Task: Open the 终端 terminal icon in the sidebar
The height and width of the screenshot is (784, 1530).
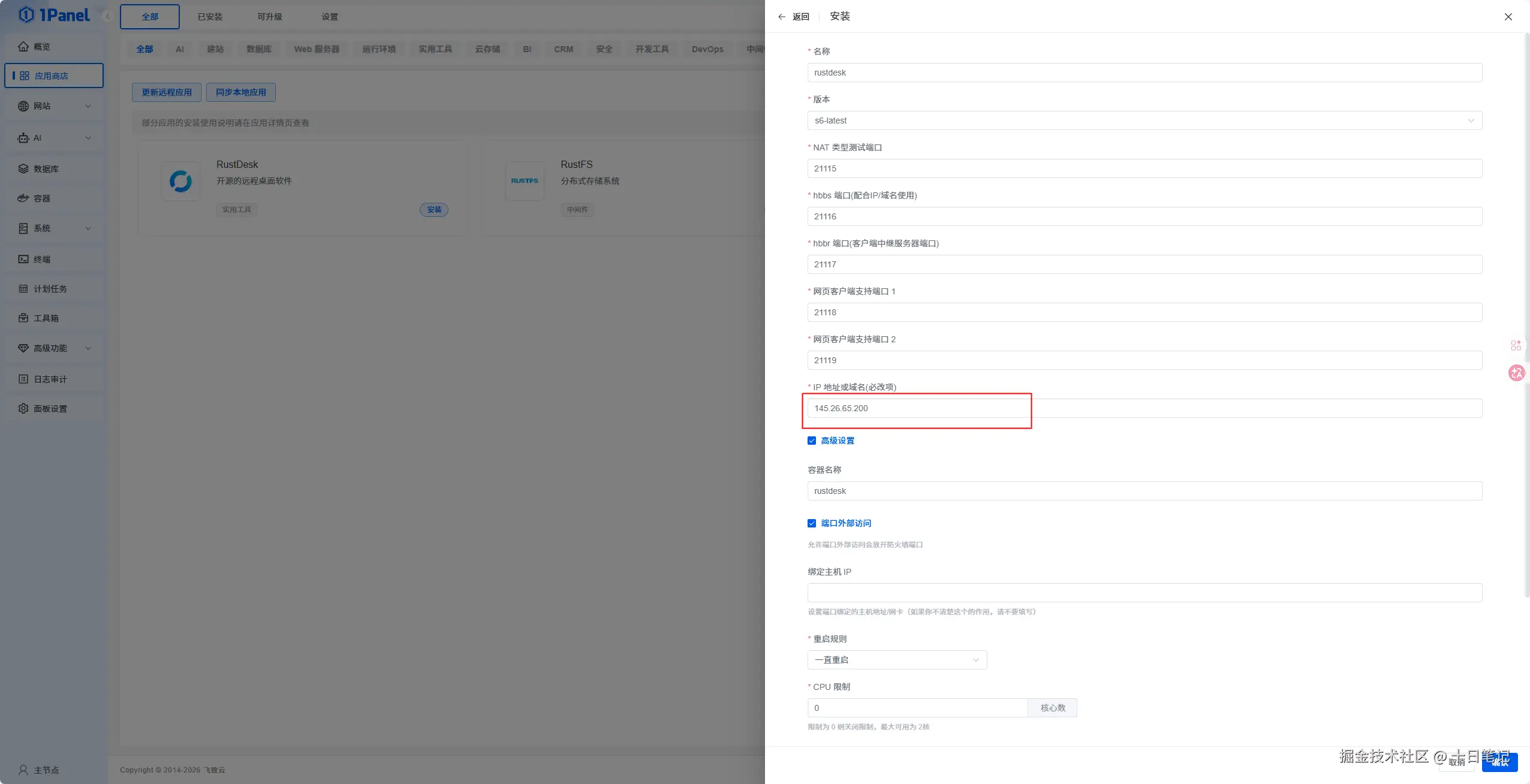Action: [x=23, y=260]
